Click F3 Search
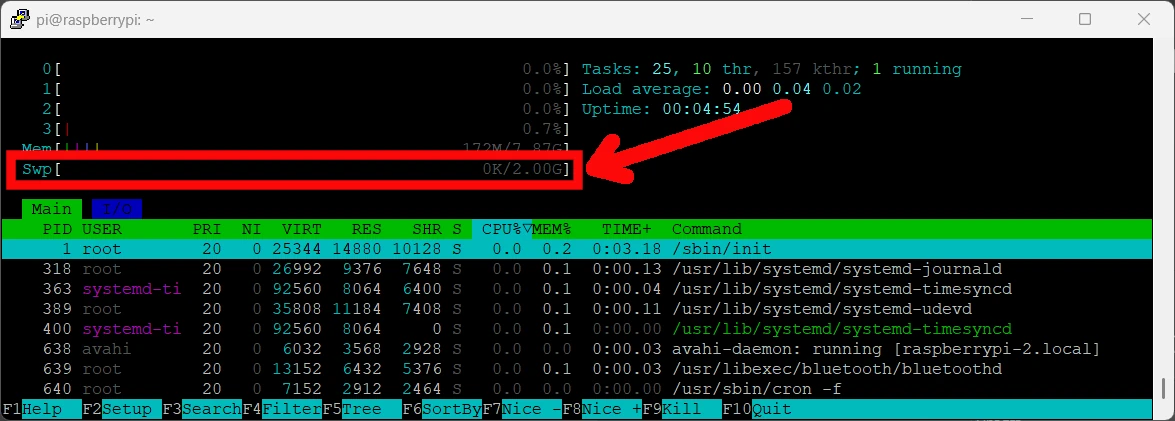 [x=202, y=410]
